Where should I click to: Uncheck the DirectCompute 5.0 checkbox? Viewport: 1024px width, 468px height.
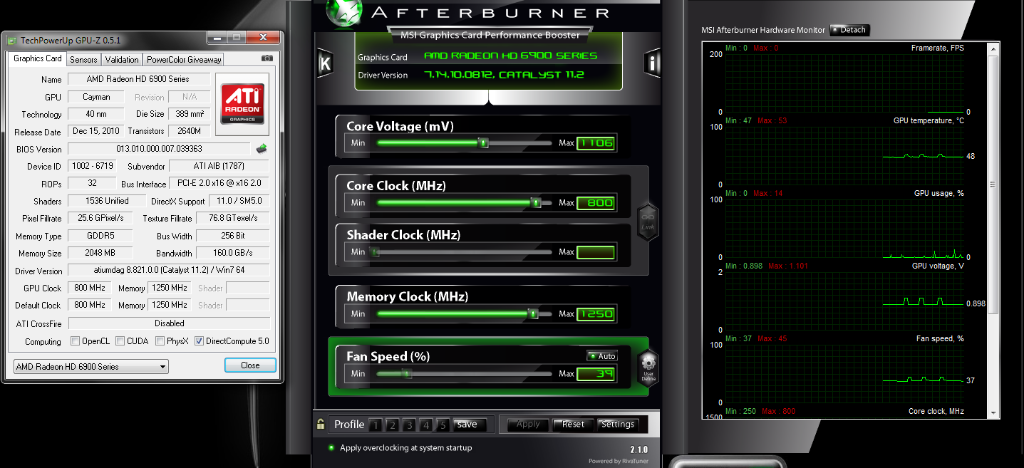pos(199,341)
